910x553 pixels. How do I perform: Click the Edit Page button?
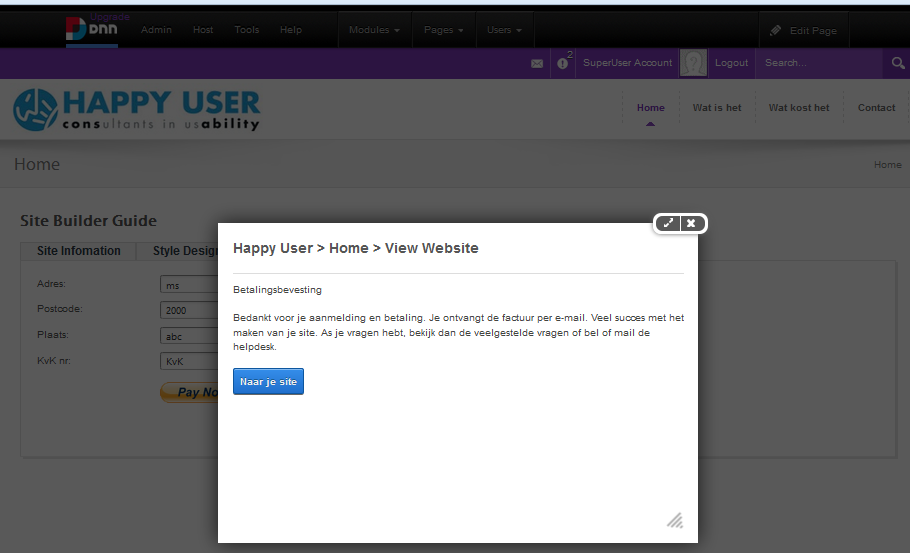point(803,31)
